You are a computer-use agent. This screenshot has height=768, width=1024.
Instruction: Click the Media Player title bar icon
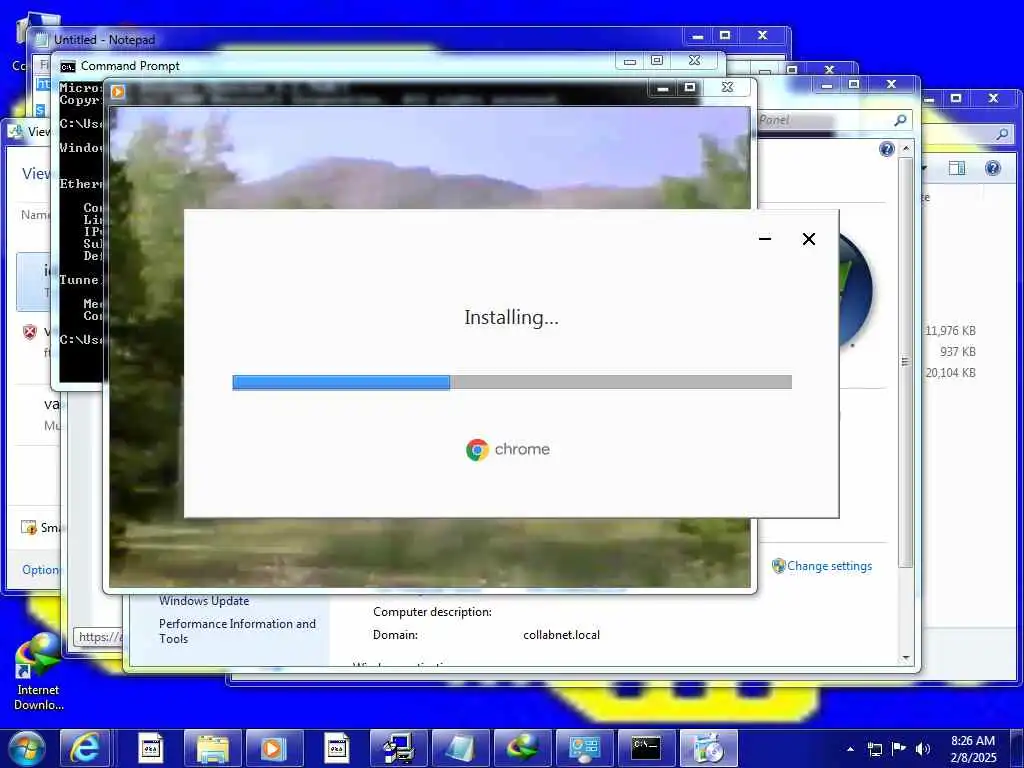118,92
